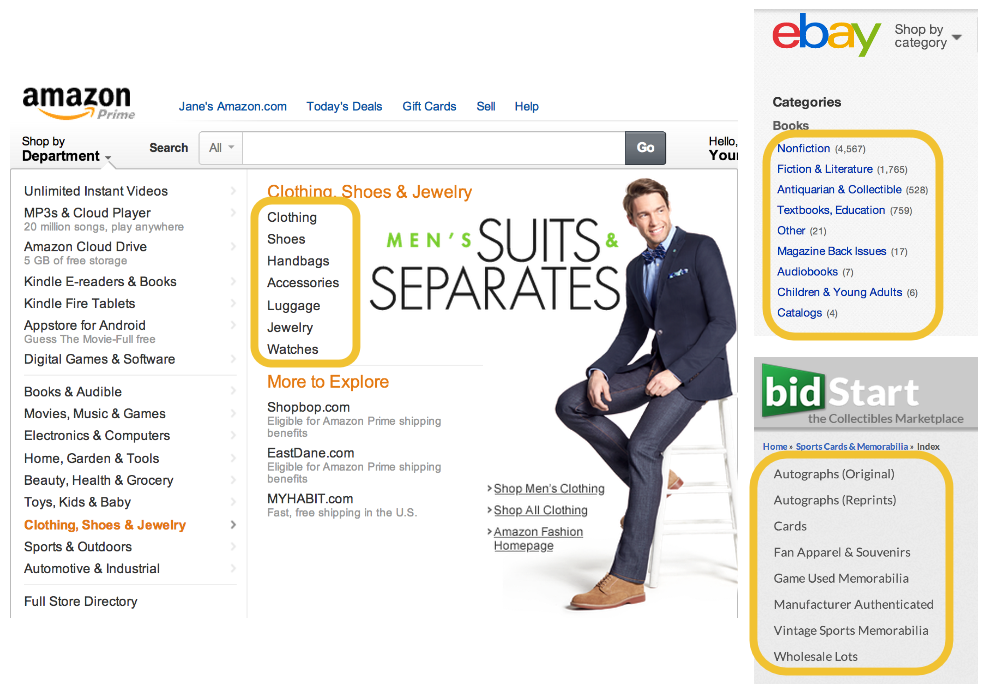The height and width of the screenshot is (697, 990).
Task: Select Handbags in the clothing submenu
Action: click(298, 261)
